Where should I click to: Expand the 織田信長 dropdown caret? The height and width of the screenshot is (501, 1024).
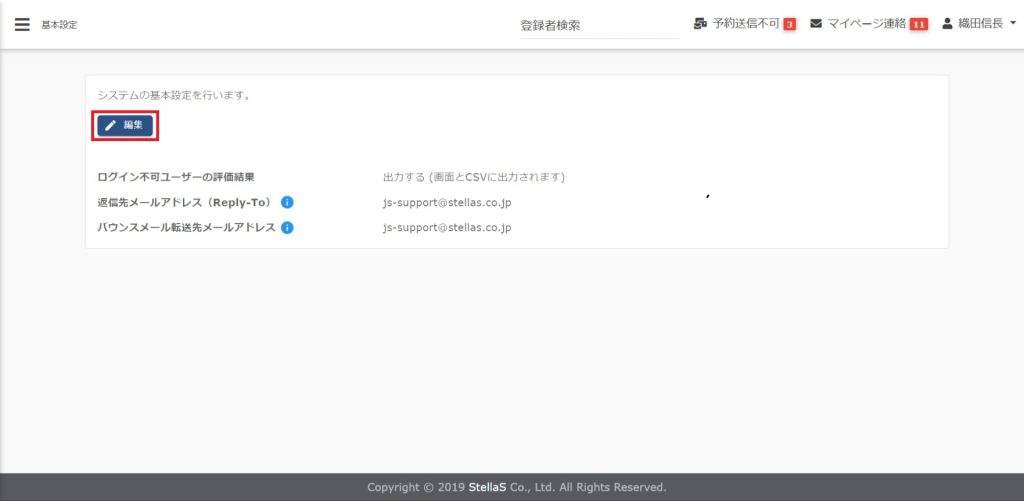1013,23
